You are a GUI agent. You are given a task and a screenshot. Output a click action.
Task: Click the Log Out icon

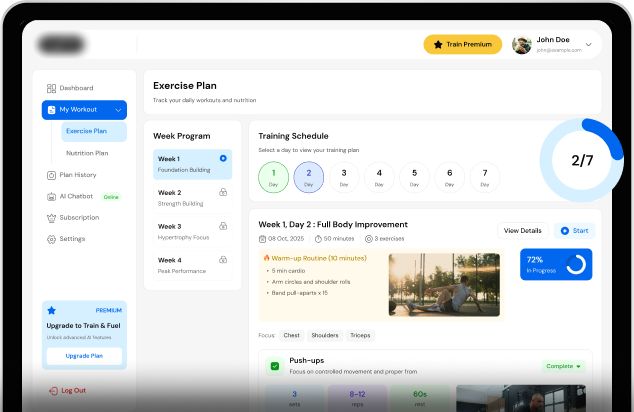point(53,390)
